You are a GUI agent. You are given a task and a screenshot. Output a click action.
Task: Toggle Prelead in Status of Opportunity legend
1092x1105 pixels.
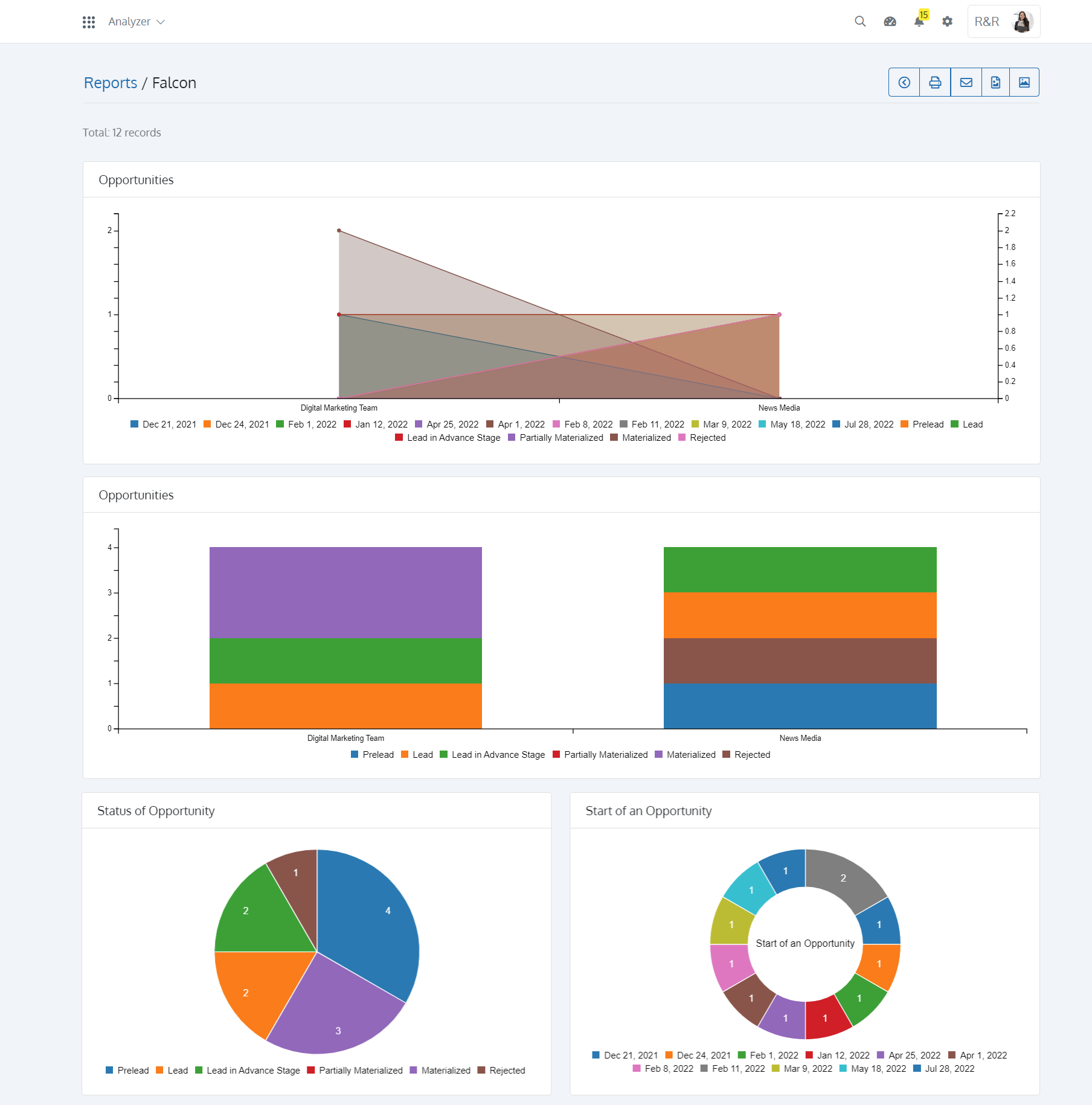[127, 1071]
